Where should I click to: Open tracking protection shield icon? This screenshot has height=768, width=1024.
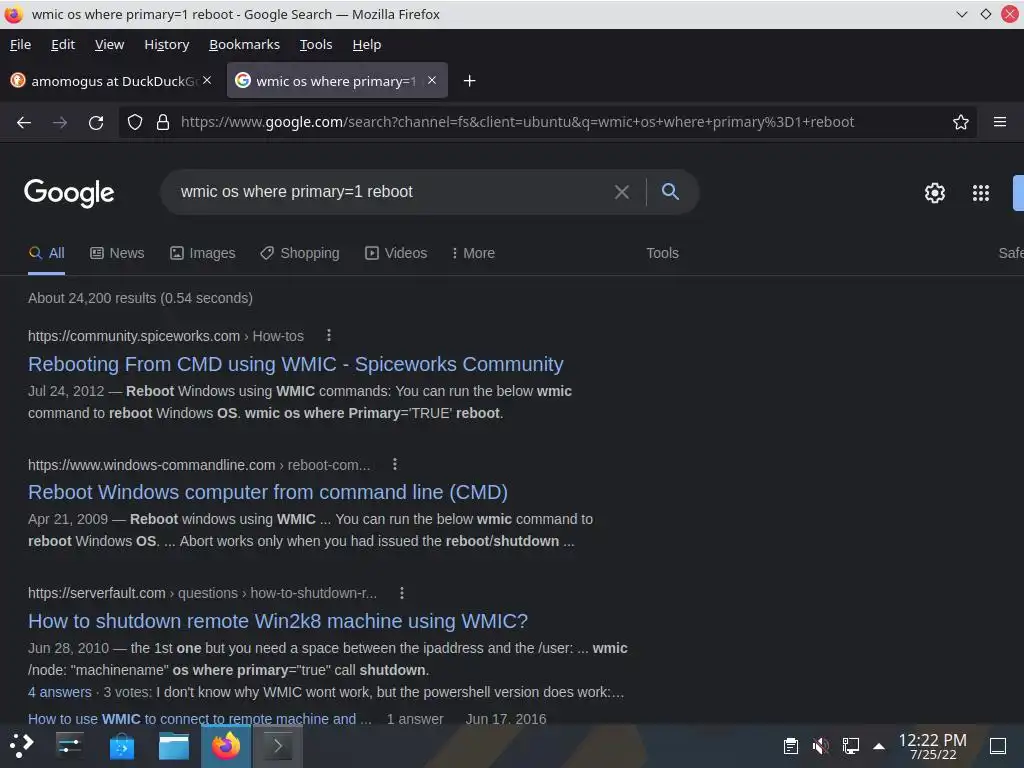pos(135,122)
